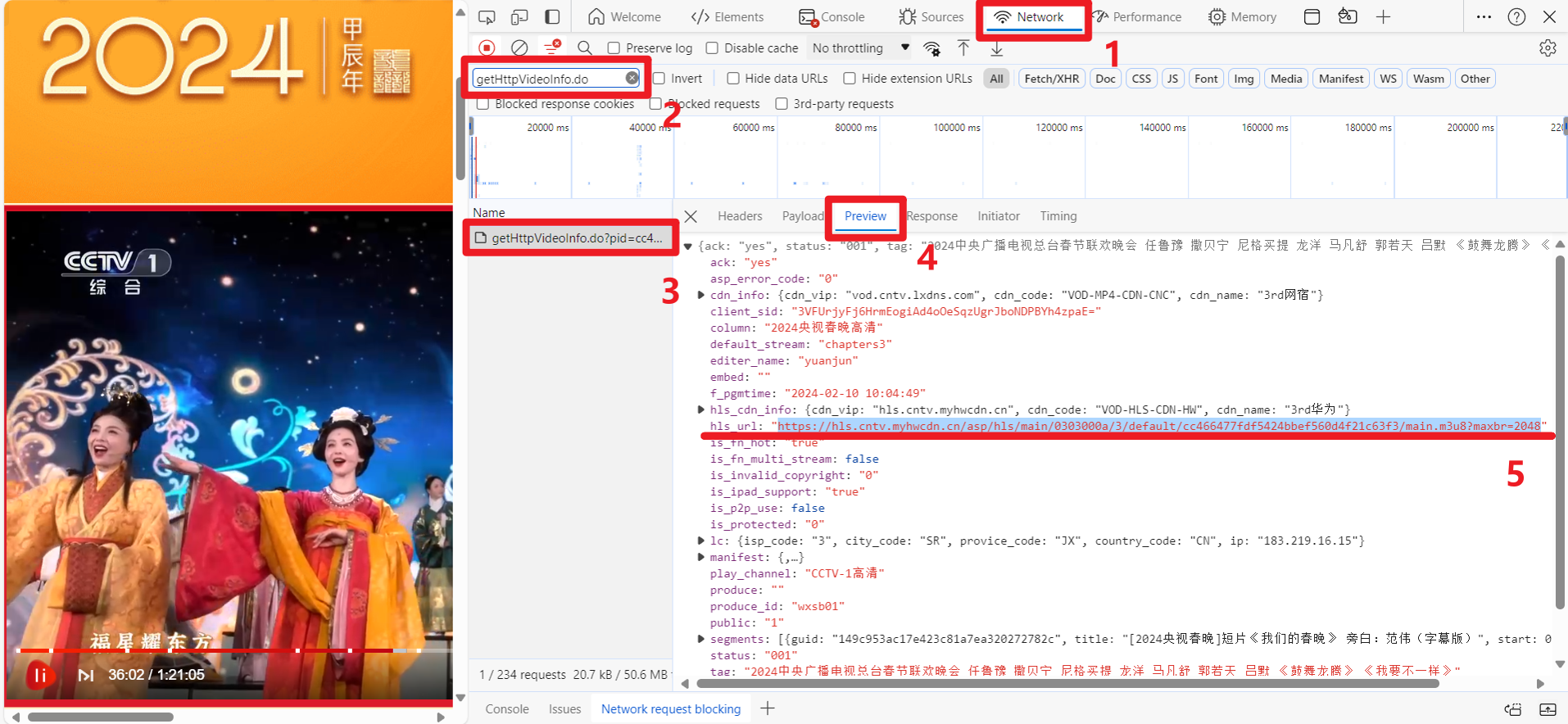1568x724 pixels.
Task: Clear the network log
Action: tap(519, 48)
